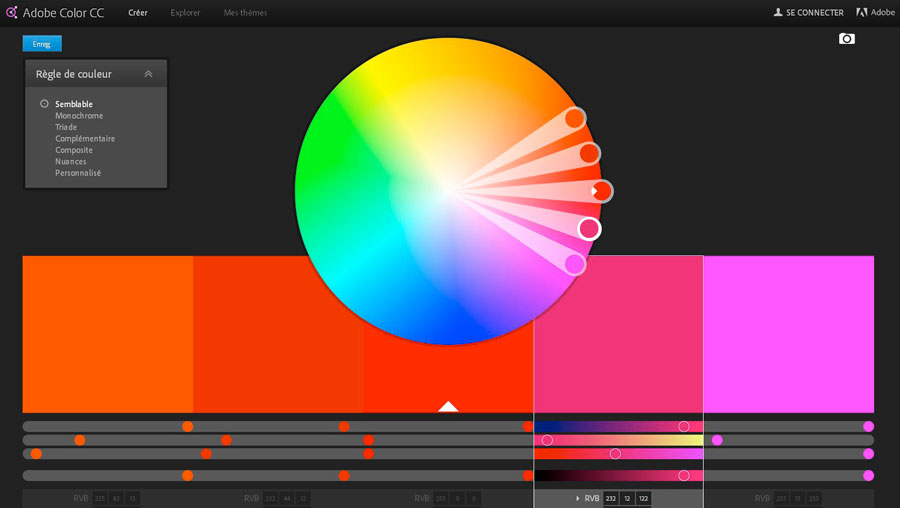Click the dimmed RVB value 44 under the red-orange swatch
Screen dimensions: 900x508
click(286, 498)
